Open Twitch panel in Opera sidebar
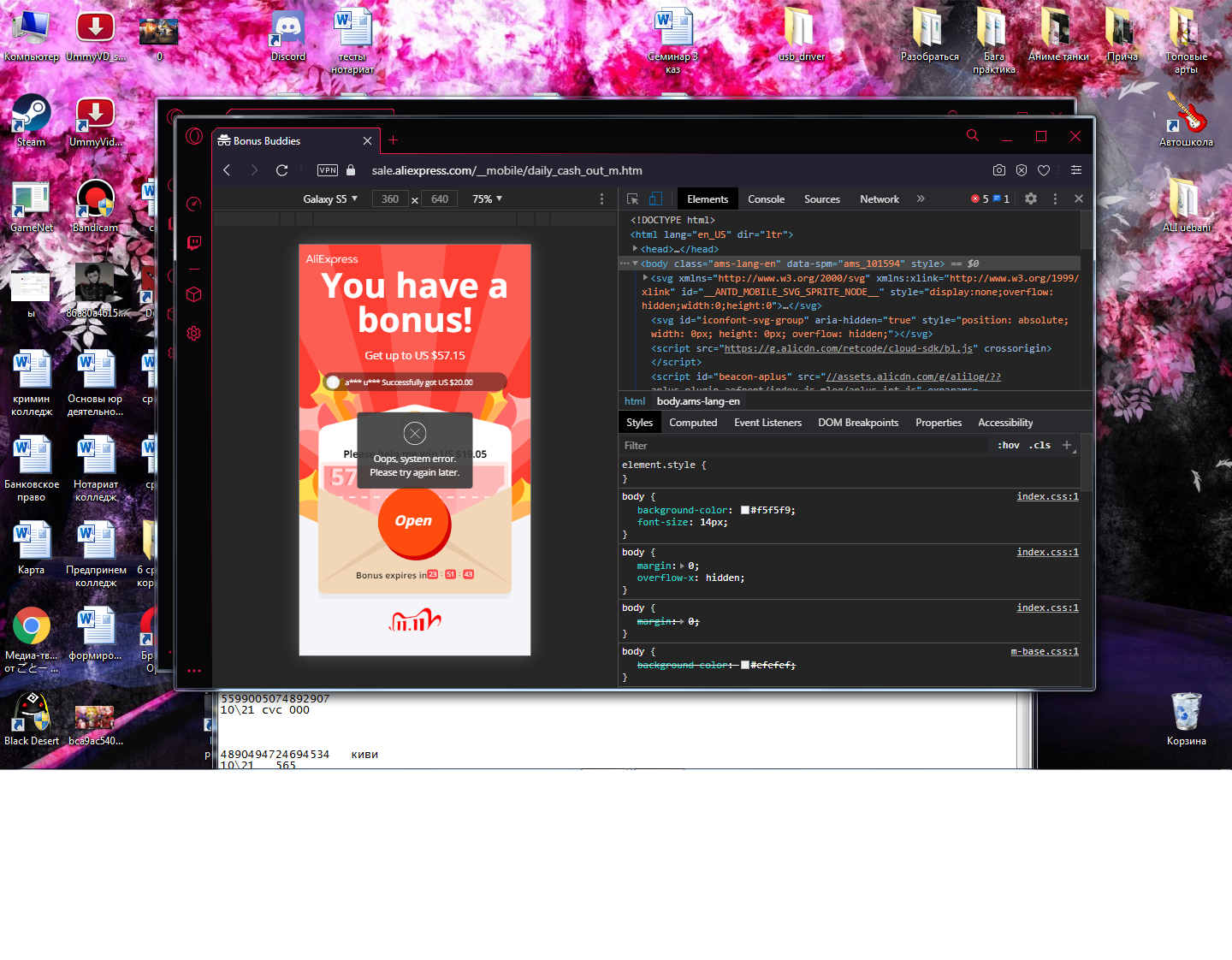 click(x=194, y=243)
